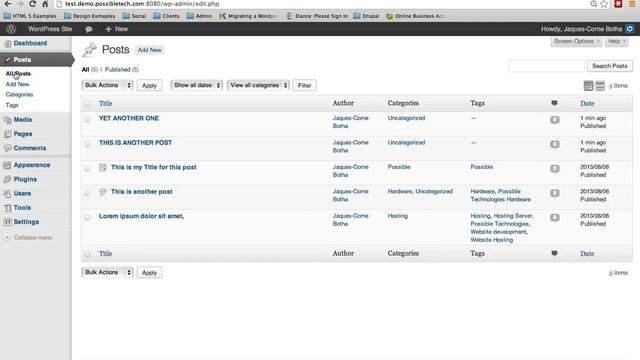Screen dimensions: 640x360
Task: Click the bottom Apply button
Action: 149,272
